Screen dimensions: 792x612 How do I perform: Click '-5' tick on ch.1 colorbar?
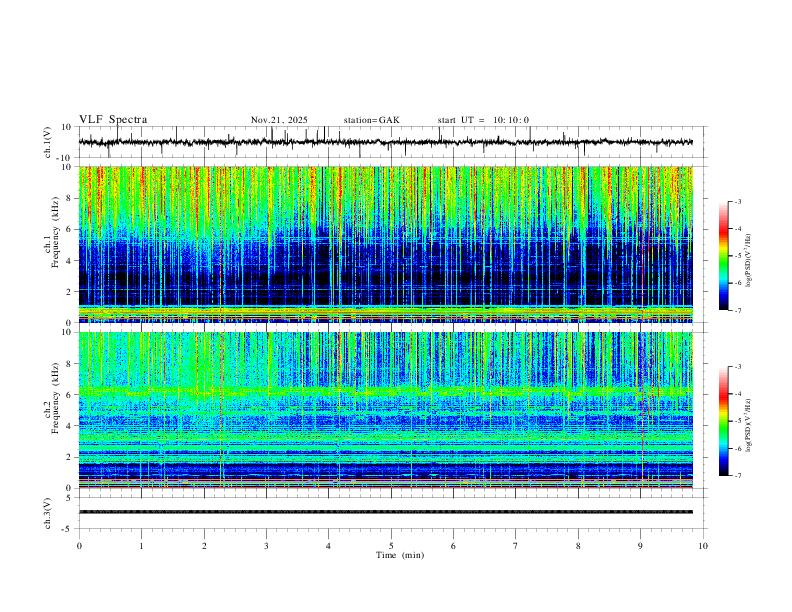point(737,256)
